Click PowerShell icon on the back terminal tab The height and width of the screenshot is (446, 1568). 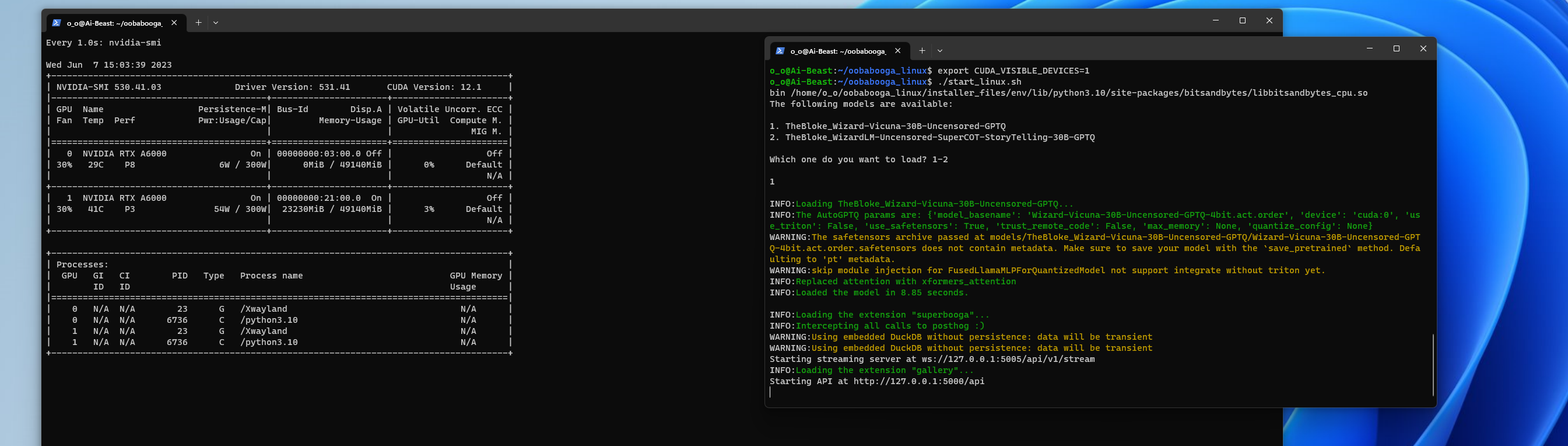click(56, 23)
